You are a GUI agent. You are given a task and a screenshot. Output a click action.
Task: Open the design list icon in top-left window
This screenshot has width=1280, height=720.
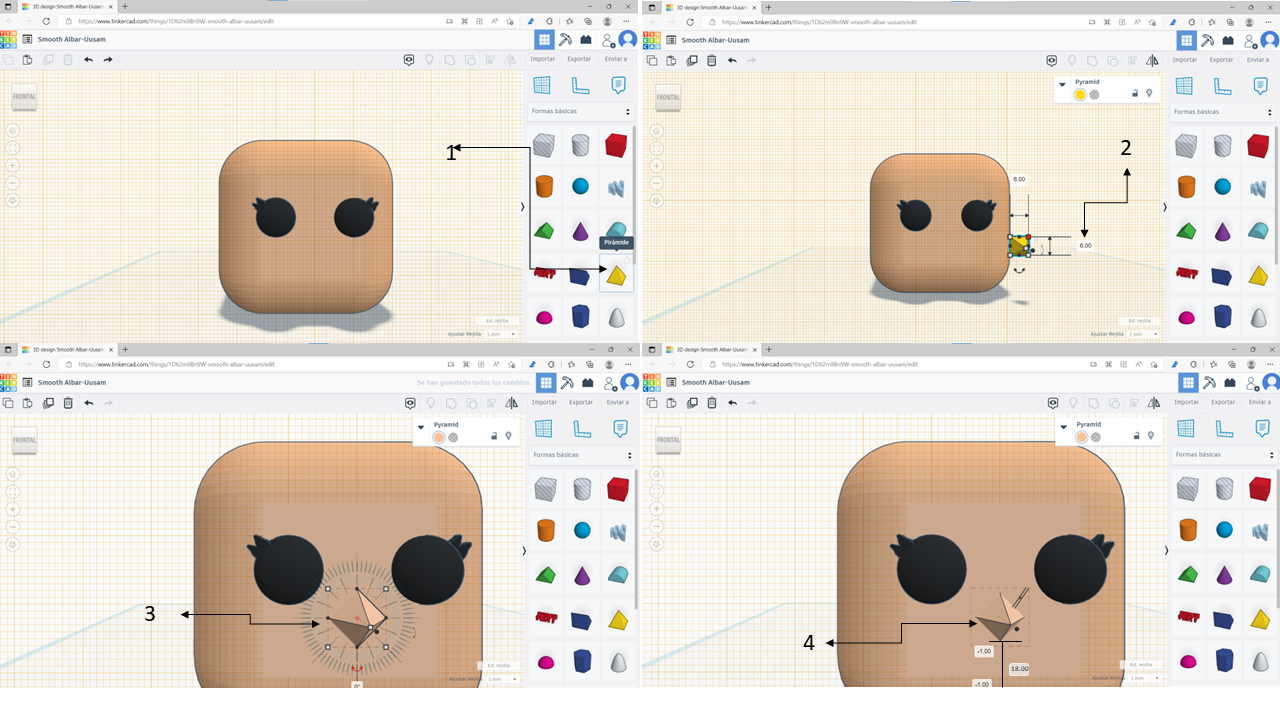(x=28, y=40)
